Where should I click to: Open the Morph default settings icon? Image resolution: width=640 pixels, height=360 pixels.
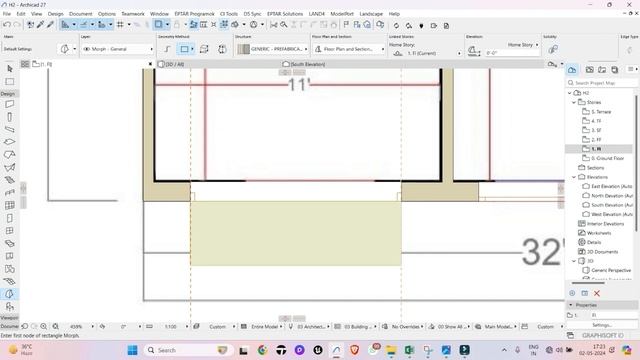pyautogui.click(x=64, y=49)
